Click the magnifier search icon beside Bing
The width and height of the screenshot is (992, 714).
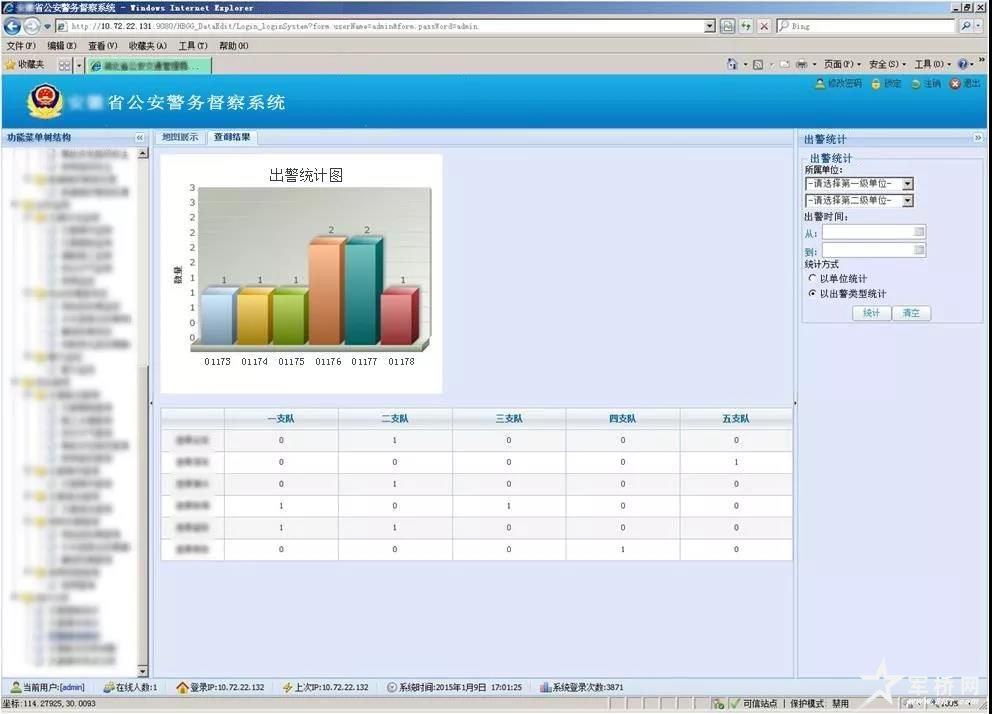966,27
